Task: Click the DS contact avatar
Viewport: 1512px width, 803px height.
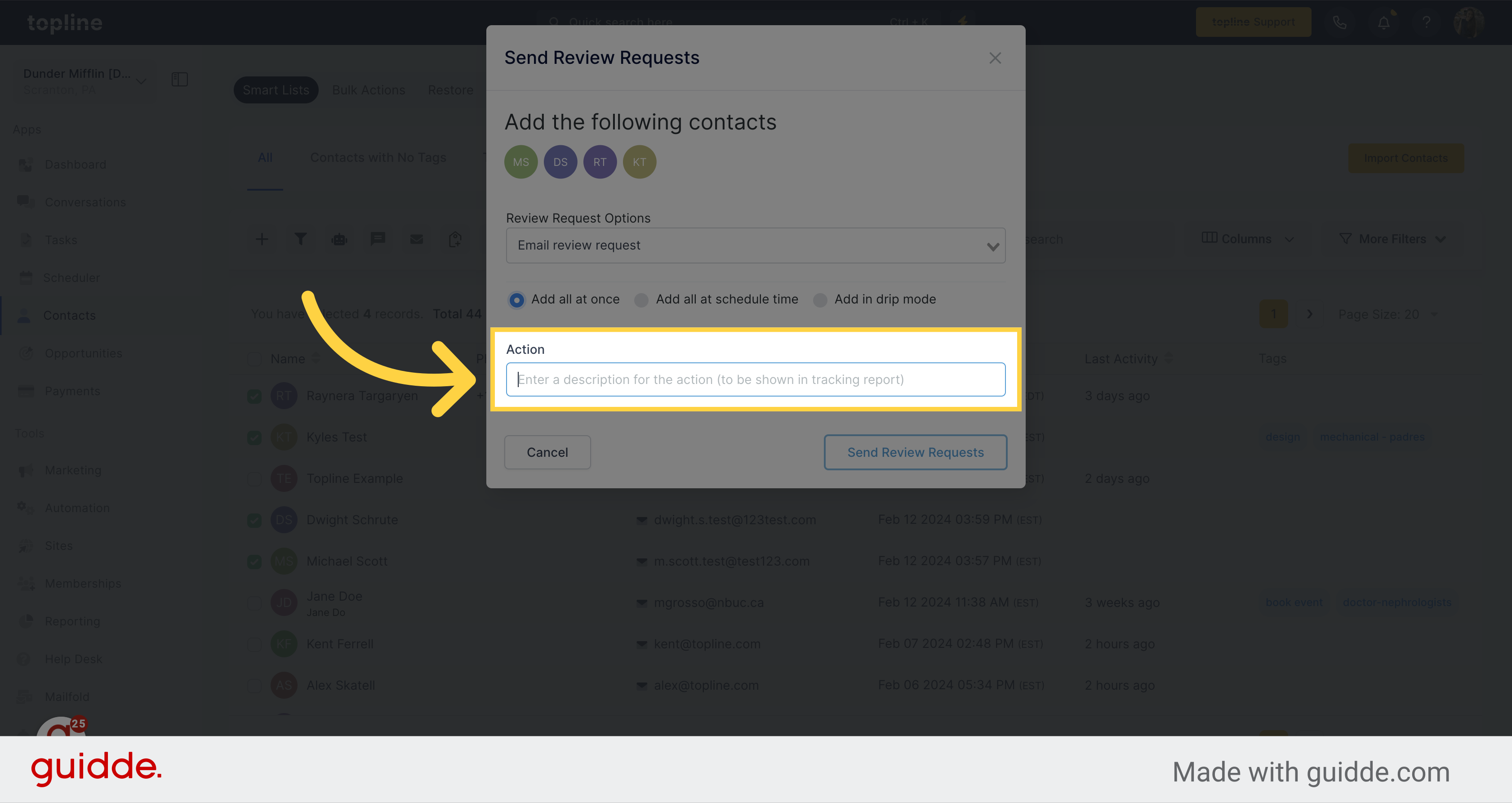Action: (x=560, y=162)
